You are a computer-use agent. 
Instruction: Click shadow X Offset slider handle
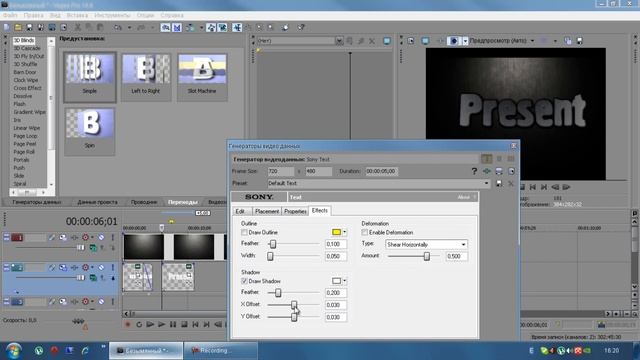pos(294,305)
